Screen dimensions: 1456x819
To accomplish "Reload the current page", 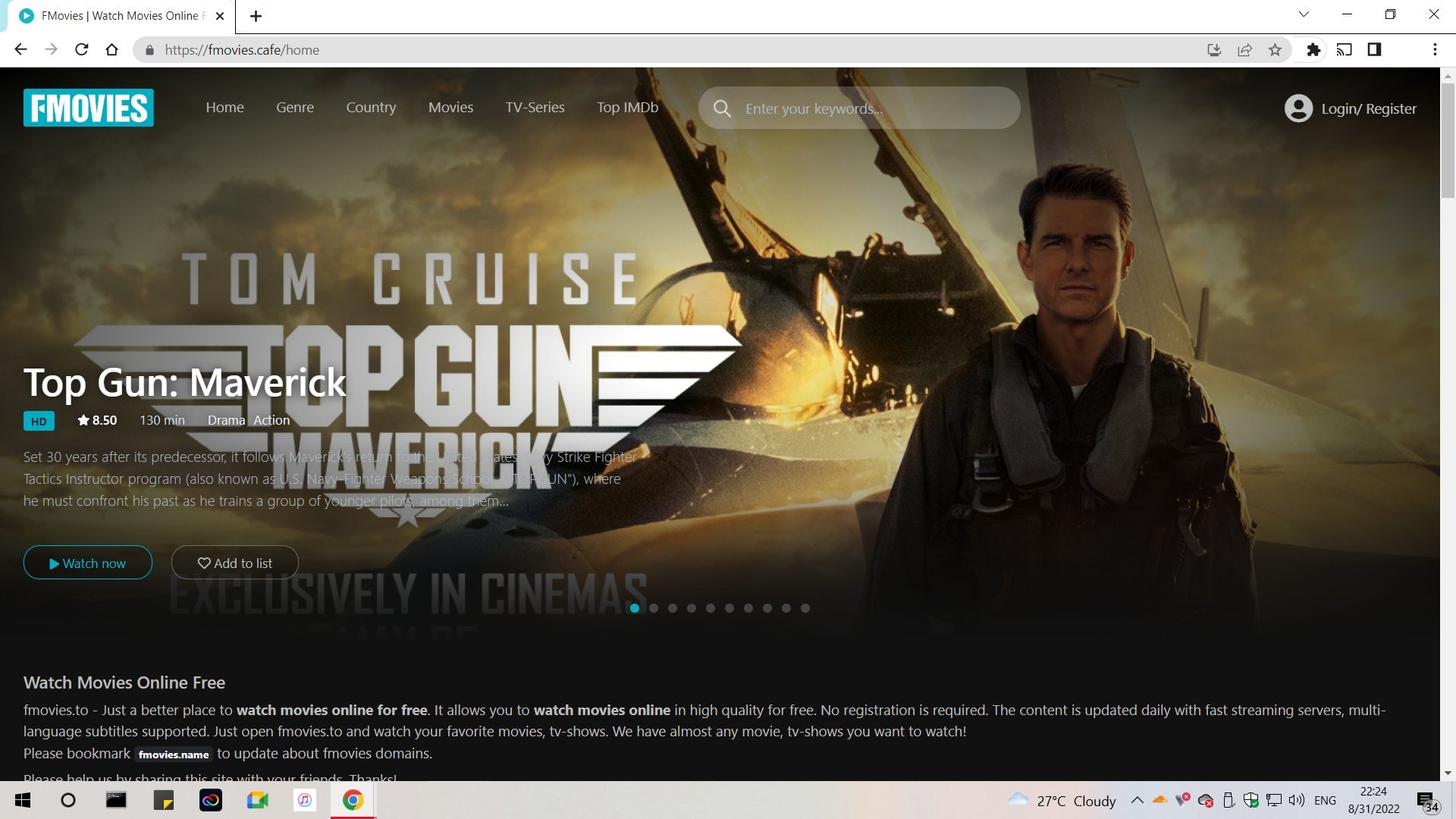I will [82, 49].
